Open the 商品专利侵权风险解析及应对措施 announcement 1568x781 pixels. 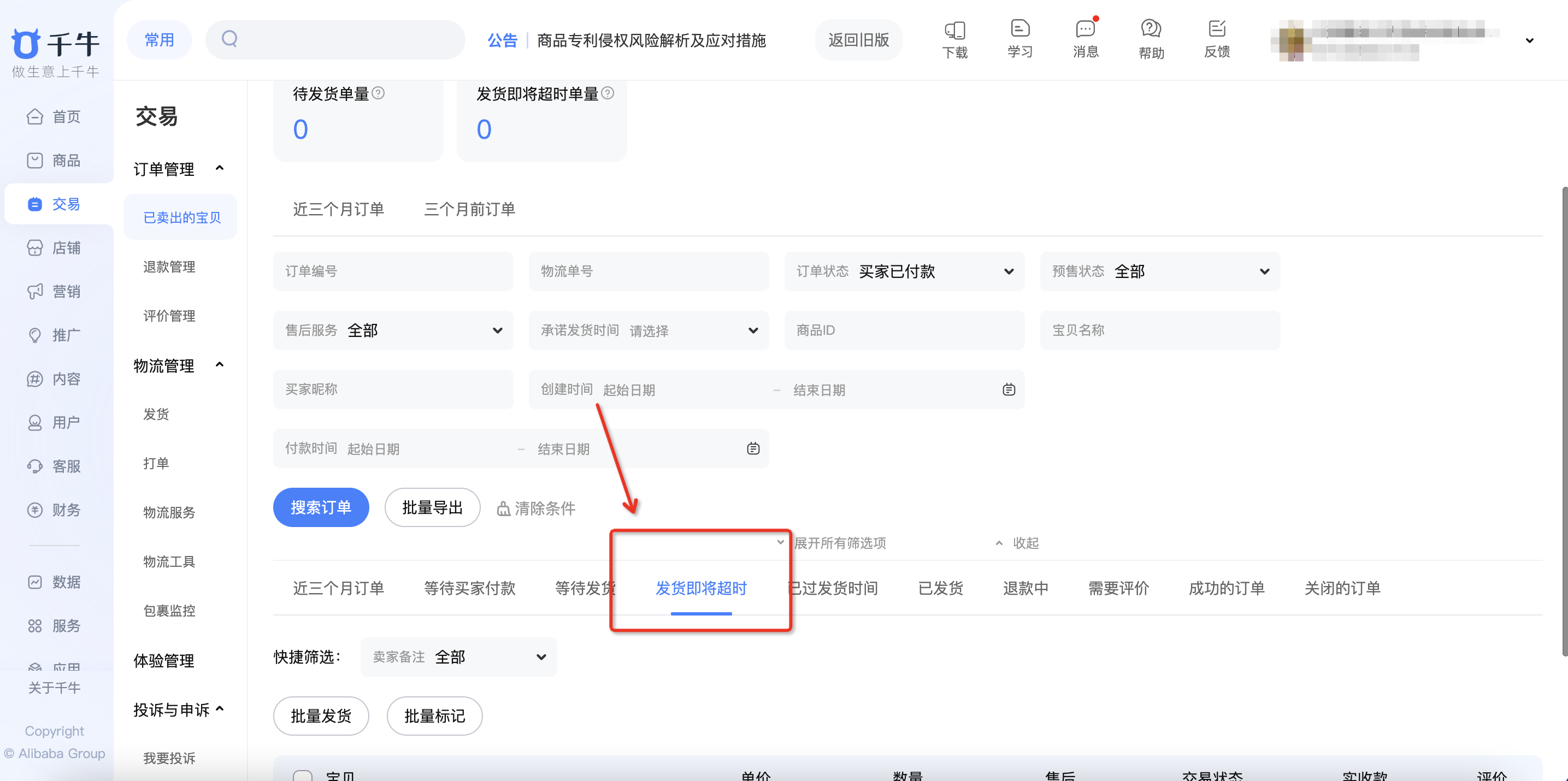pos(651,41)
